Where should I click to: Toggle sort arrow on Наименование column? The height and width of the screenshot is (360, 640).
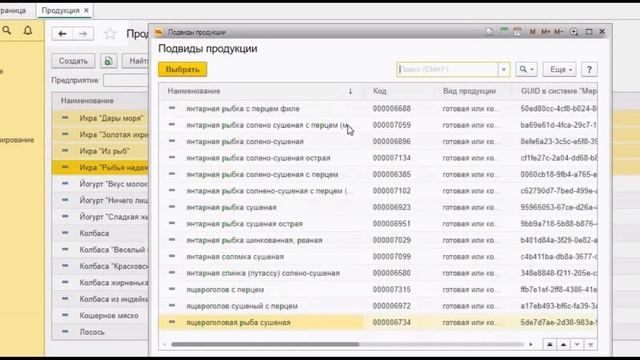coord(350,91)
